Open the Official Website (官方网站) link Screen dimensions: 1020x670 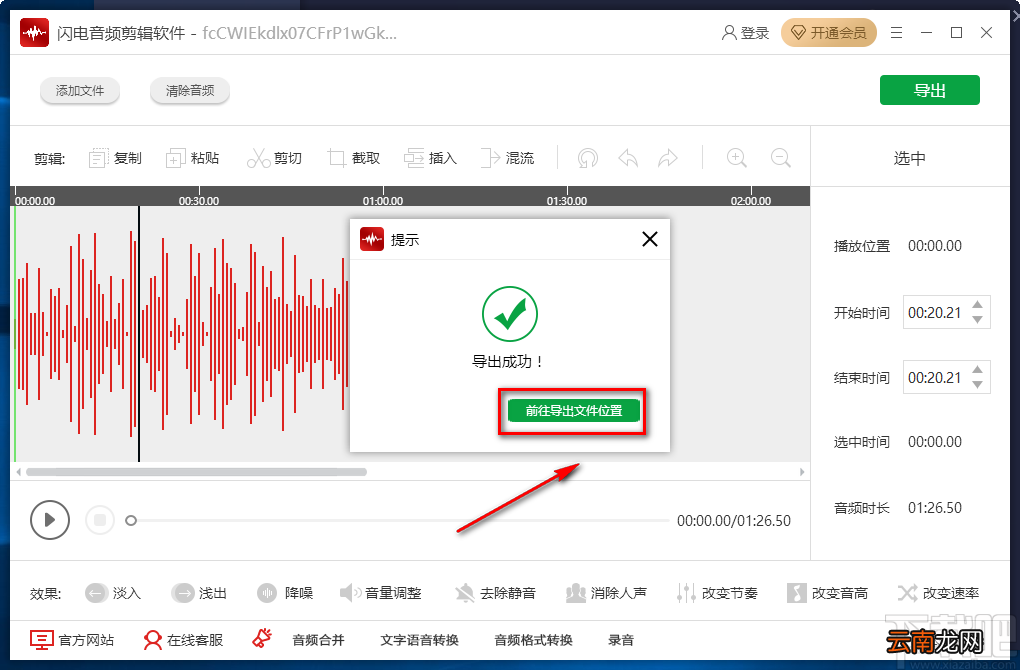click(72, 640)
